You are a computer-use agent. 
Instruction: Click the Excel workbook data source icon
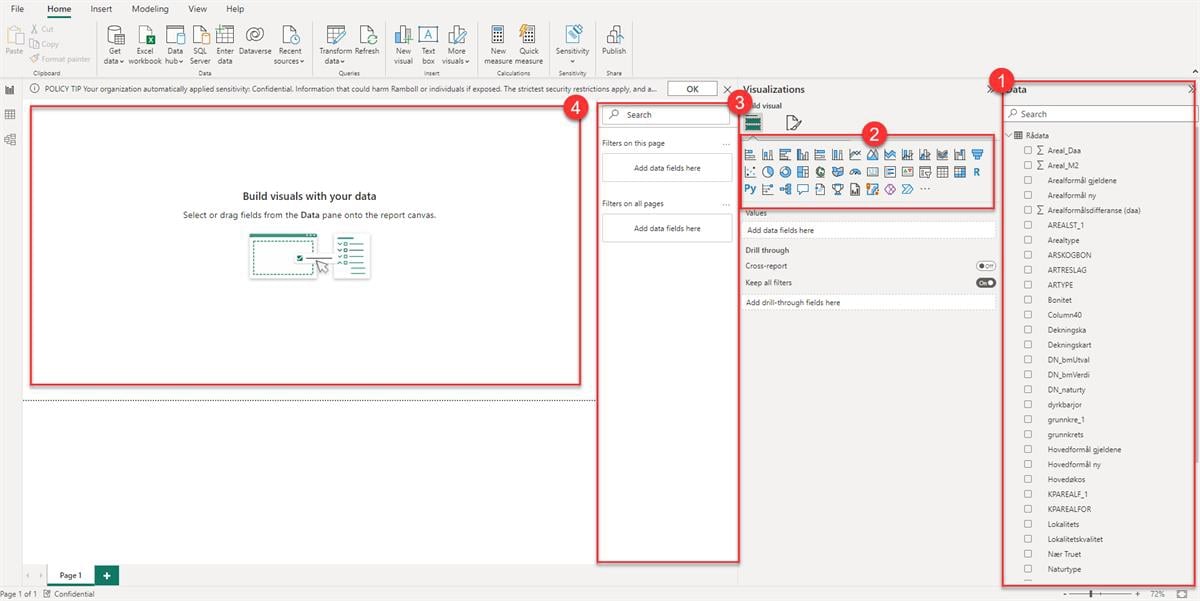point(145,36)
